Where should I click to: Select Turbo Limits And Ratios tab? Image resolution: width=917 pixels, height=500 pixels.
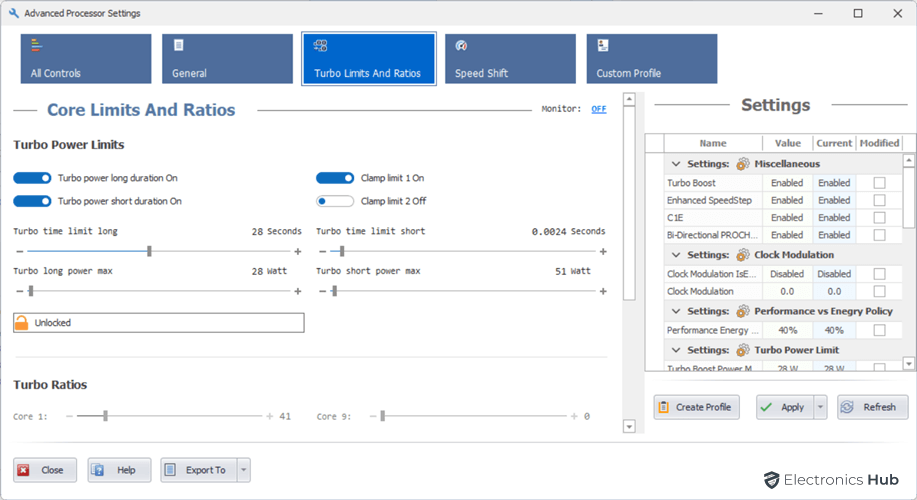tap(368, 58)
